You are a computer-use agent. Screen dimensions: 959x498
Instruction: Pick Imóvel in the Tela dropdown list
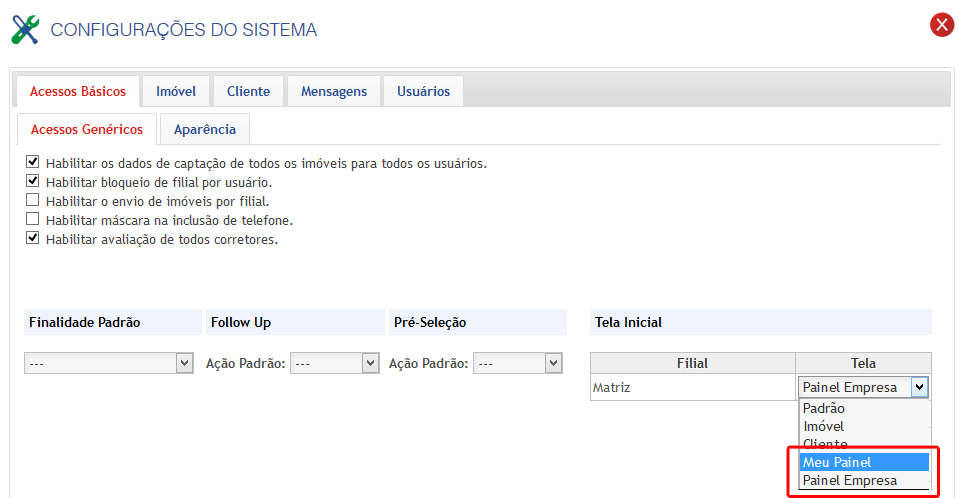pos(864,426)
